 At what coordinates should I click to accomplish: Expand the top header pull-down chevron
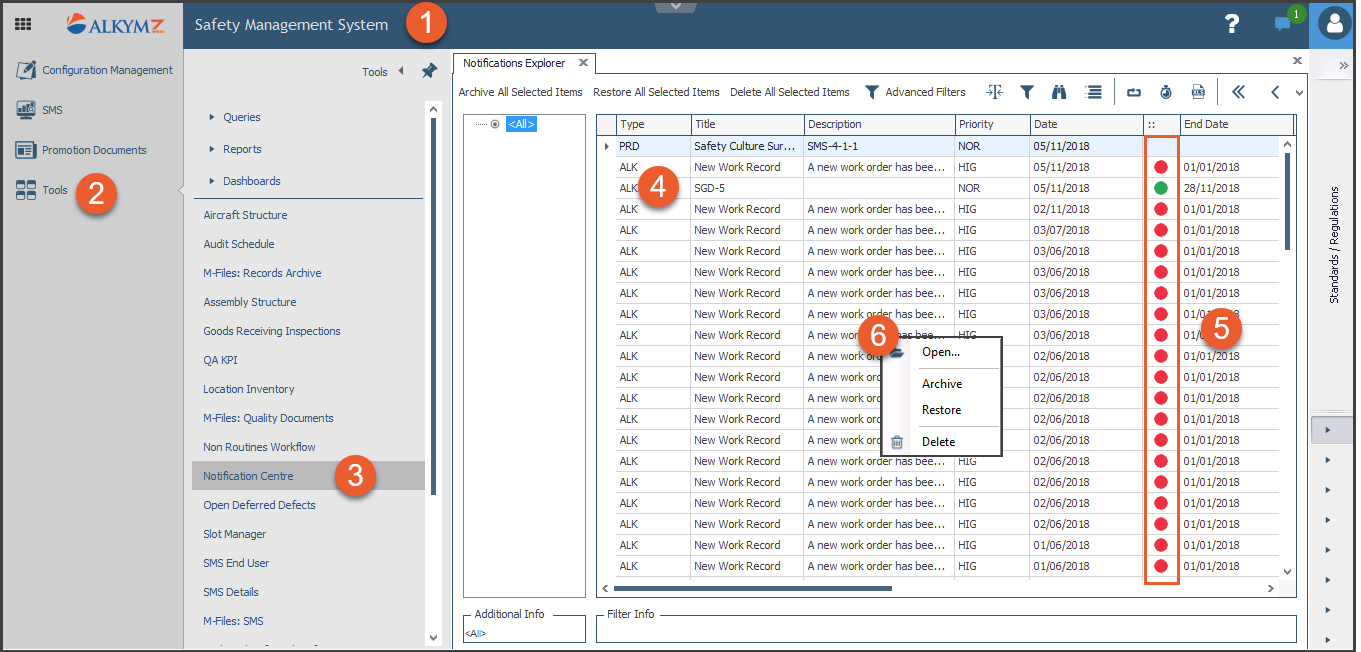[x=676, y=6]
